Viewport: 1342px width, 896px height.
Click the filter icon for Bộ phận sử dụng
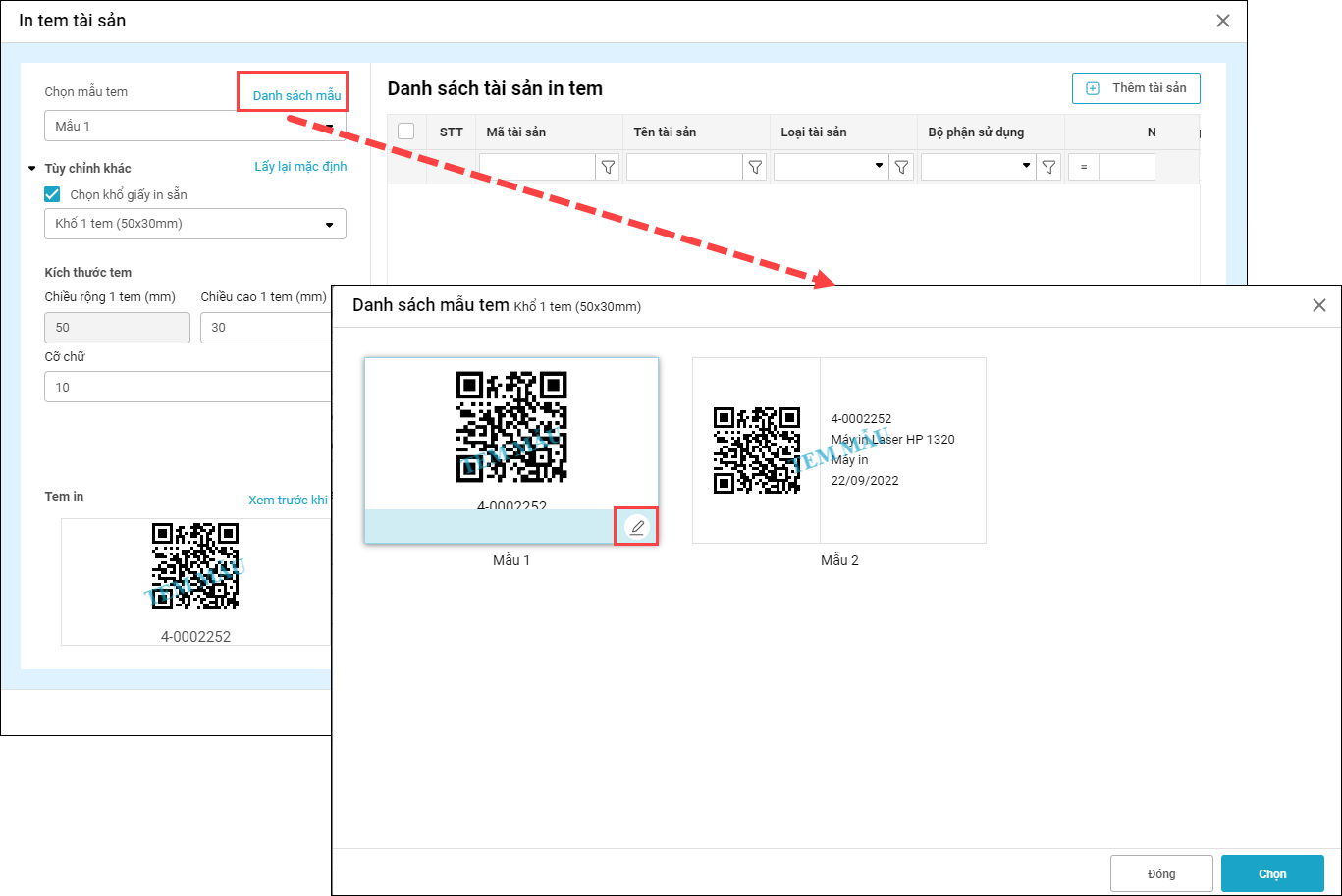[1049, 168]
